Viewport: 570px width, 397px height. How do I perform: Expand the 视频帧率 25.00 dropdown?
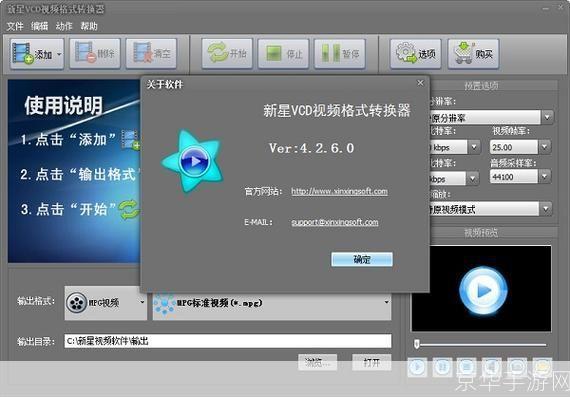(544, 147)
